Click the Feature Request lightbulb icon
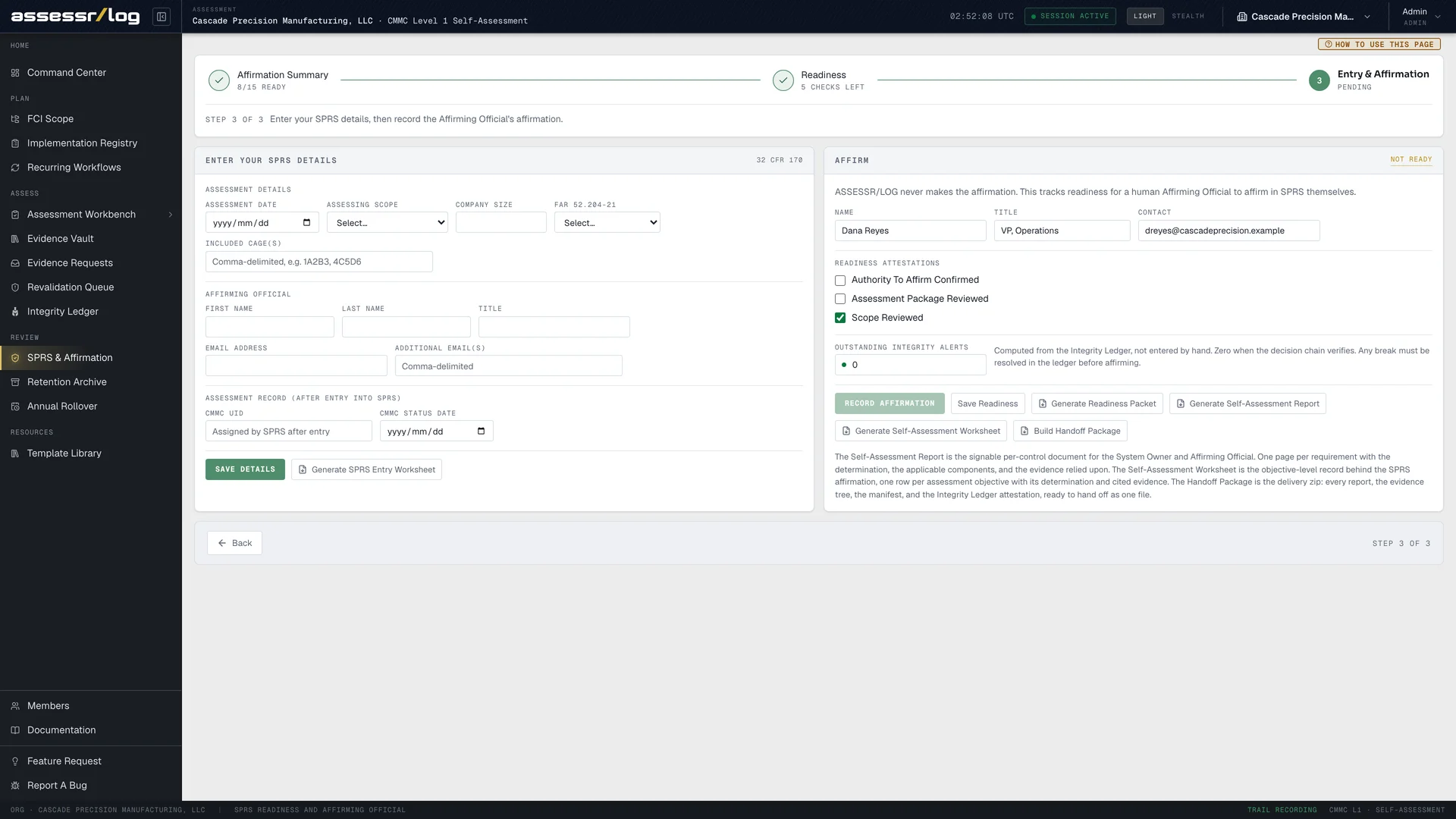 [15, 761]
